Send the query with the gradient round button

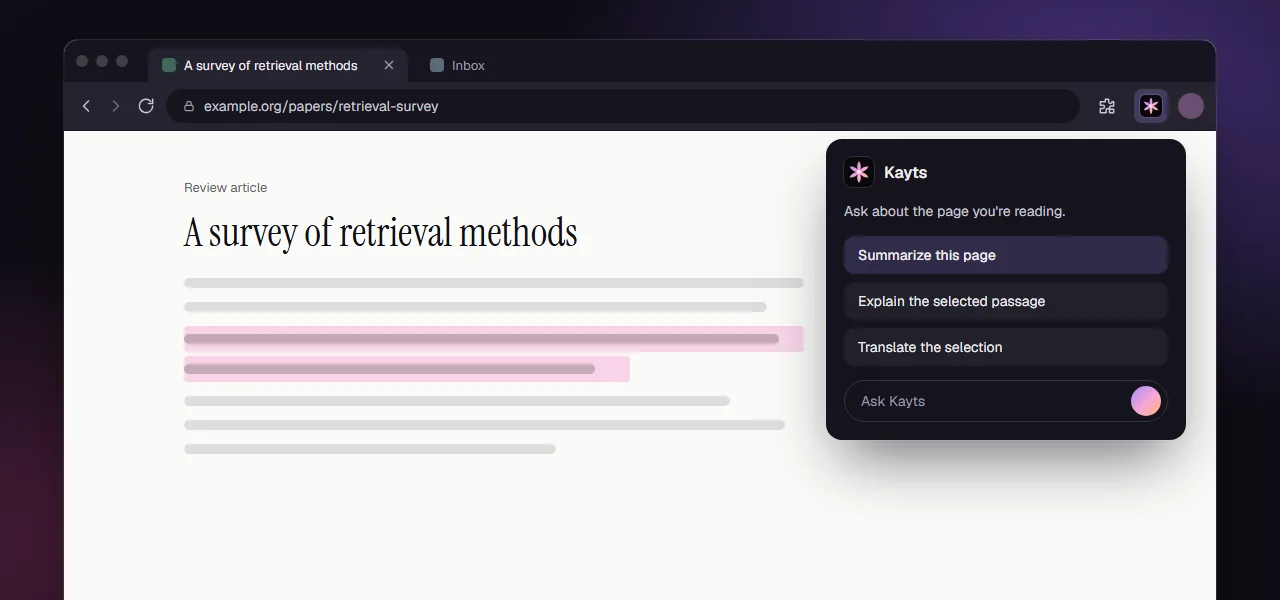pyautogui.click(x=1146, y=401)
